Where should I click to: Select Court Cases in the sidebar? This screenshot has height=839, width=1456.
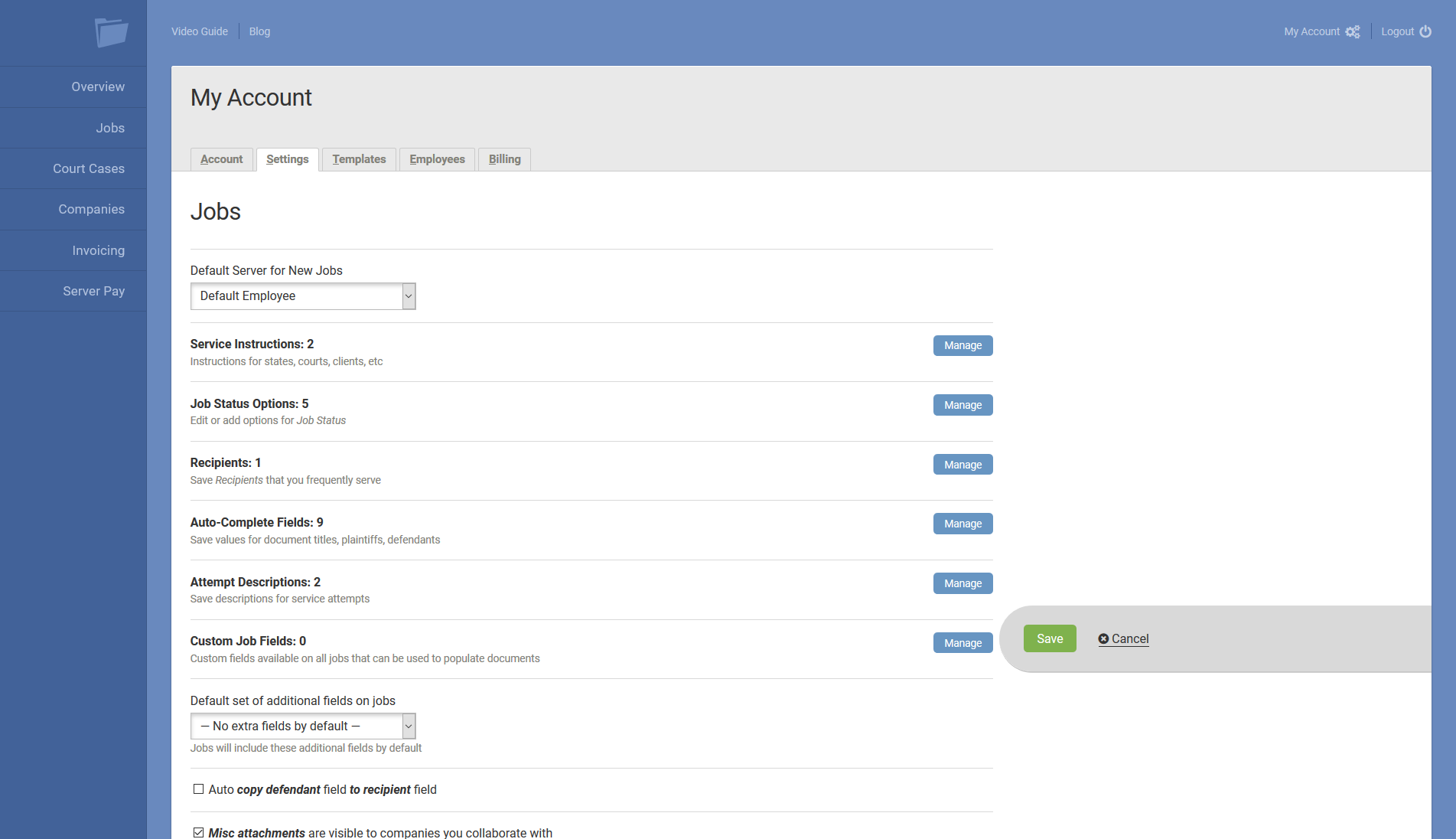(89, 168)
